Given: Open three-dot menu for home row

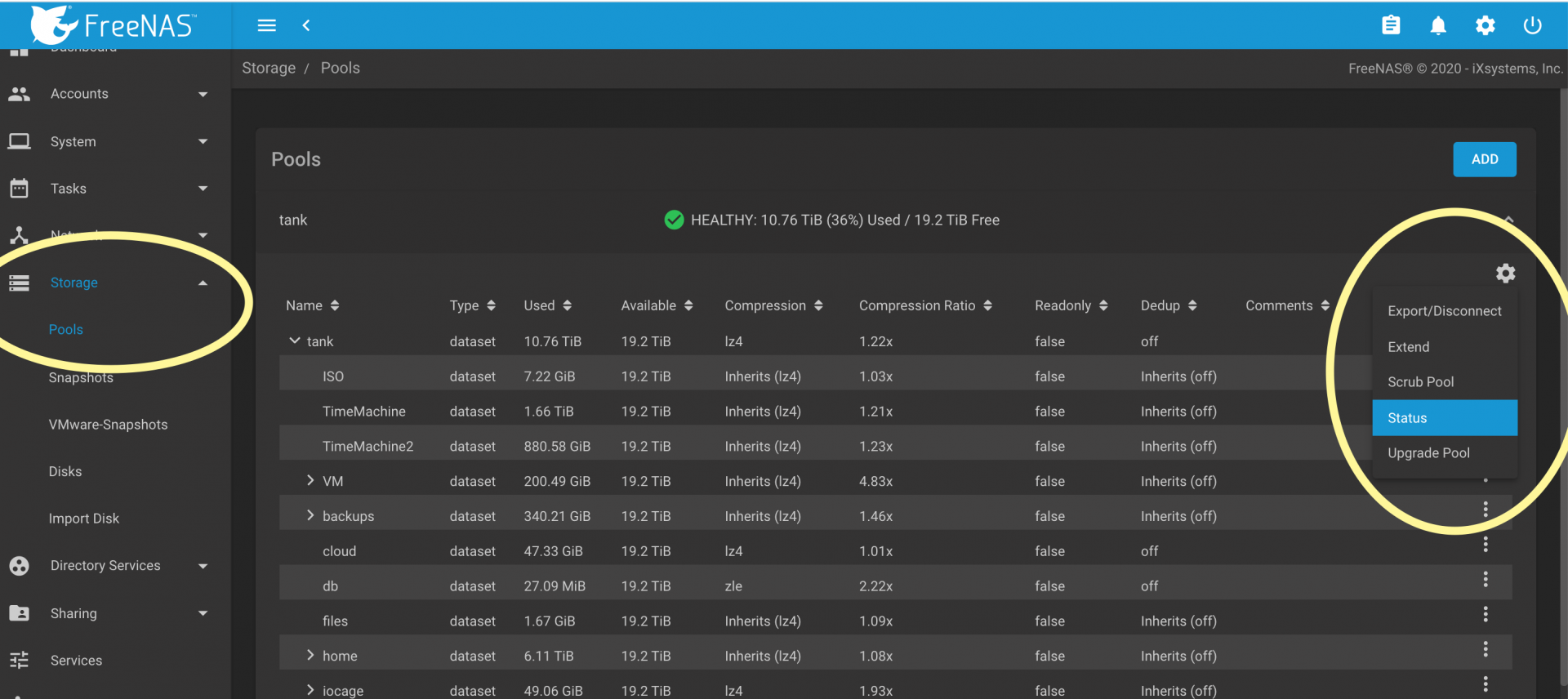Looking at the screenshot, I should [x=1486, y=649].
